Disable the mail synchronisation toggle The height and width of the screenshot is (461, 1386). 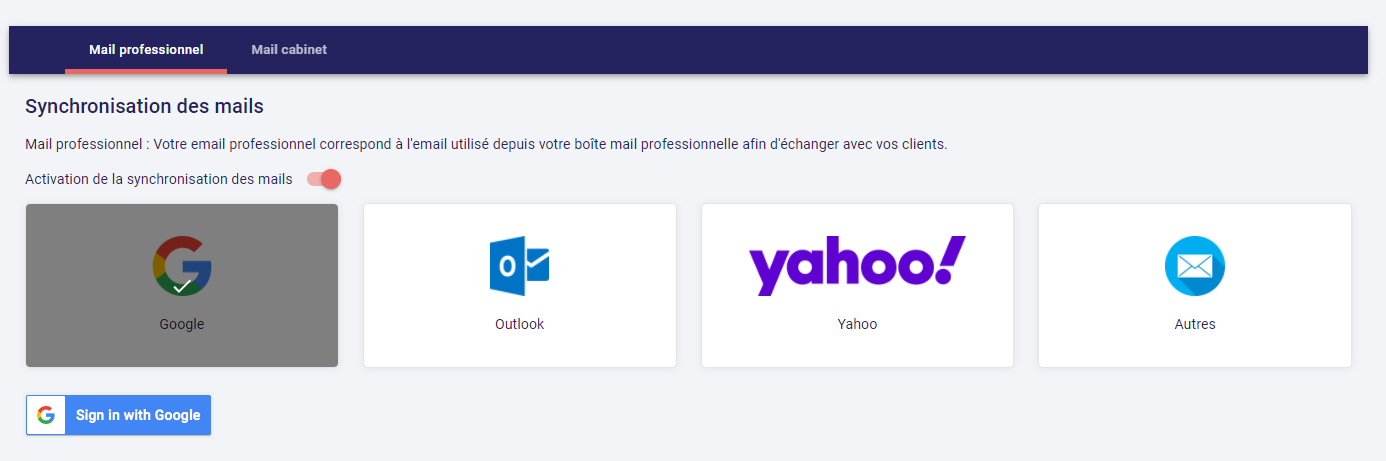(x=325, y=179)
